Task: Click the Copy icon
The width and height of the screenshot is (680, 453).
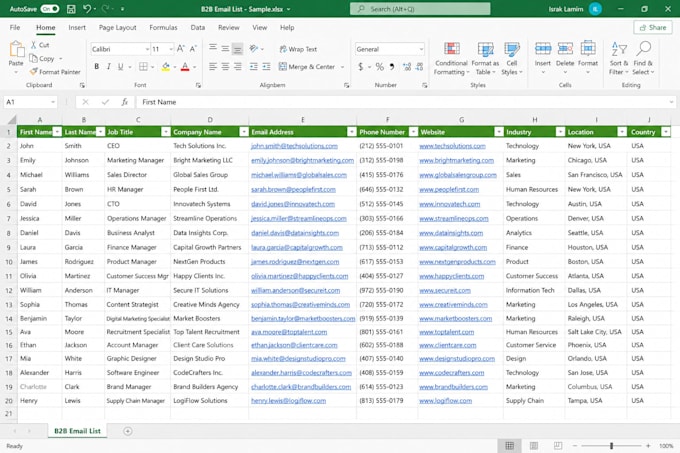Action: click(33, 58)
